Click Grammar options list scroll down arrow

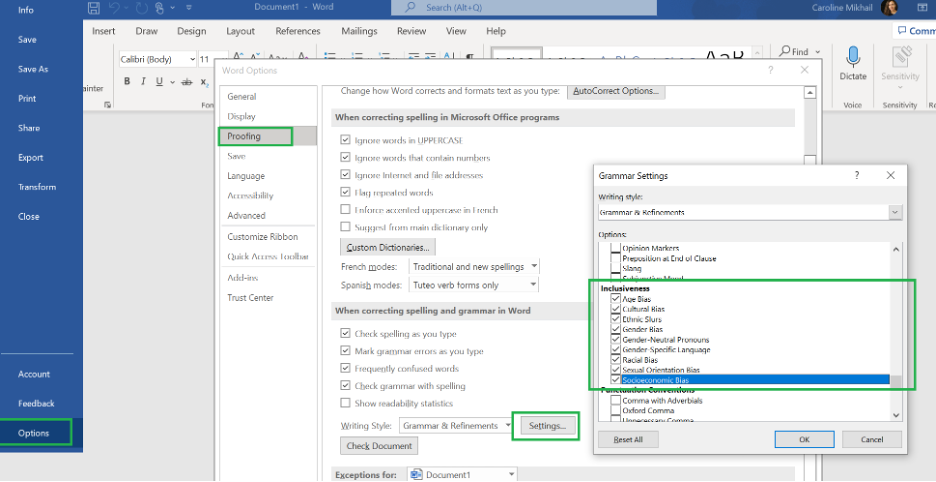pyautogui.click(x=895, y=415)
